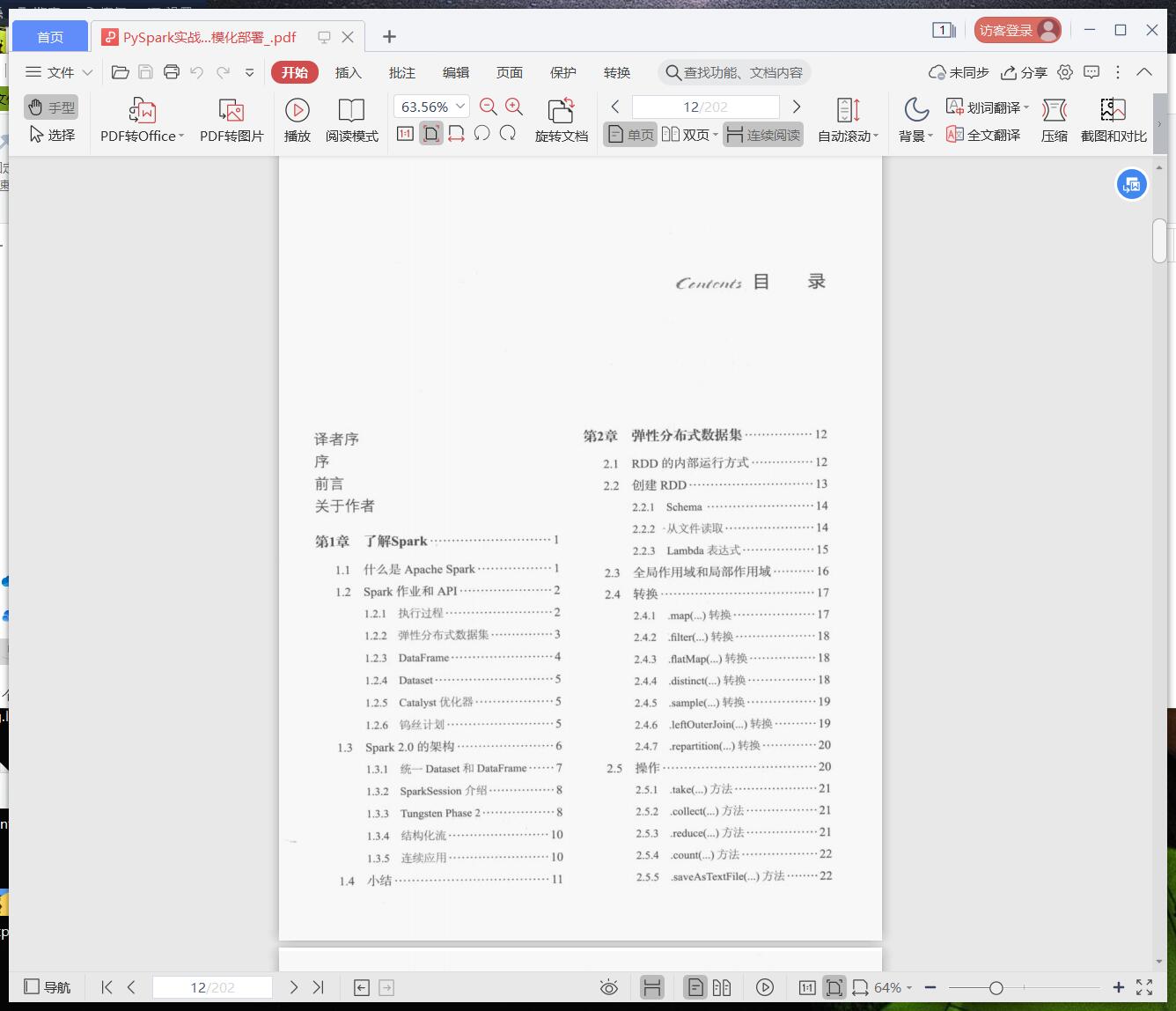Switch to double page view (双页)
This screenshot has width=1176, height=1011.
click(x=685, y=135)
